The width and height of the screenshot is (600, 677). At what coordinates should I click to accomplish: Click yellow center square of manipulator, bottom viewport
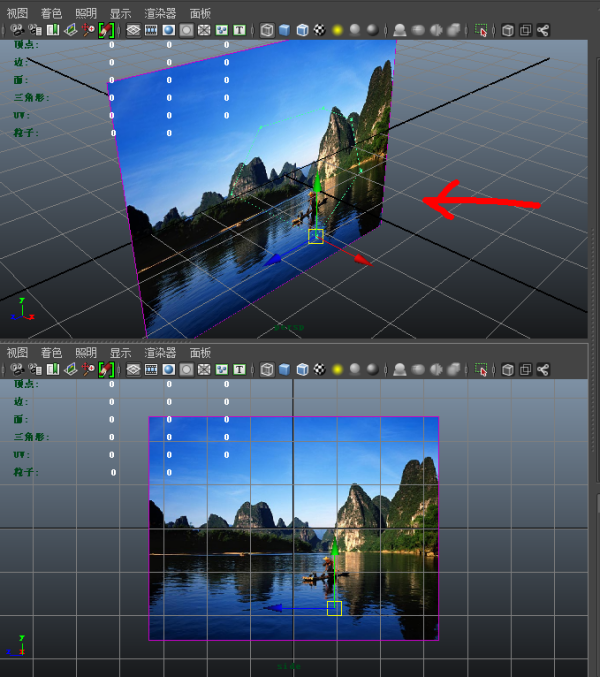pos(334,608)
